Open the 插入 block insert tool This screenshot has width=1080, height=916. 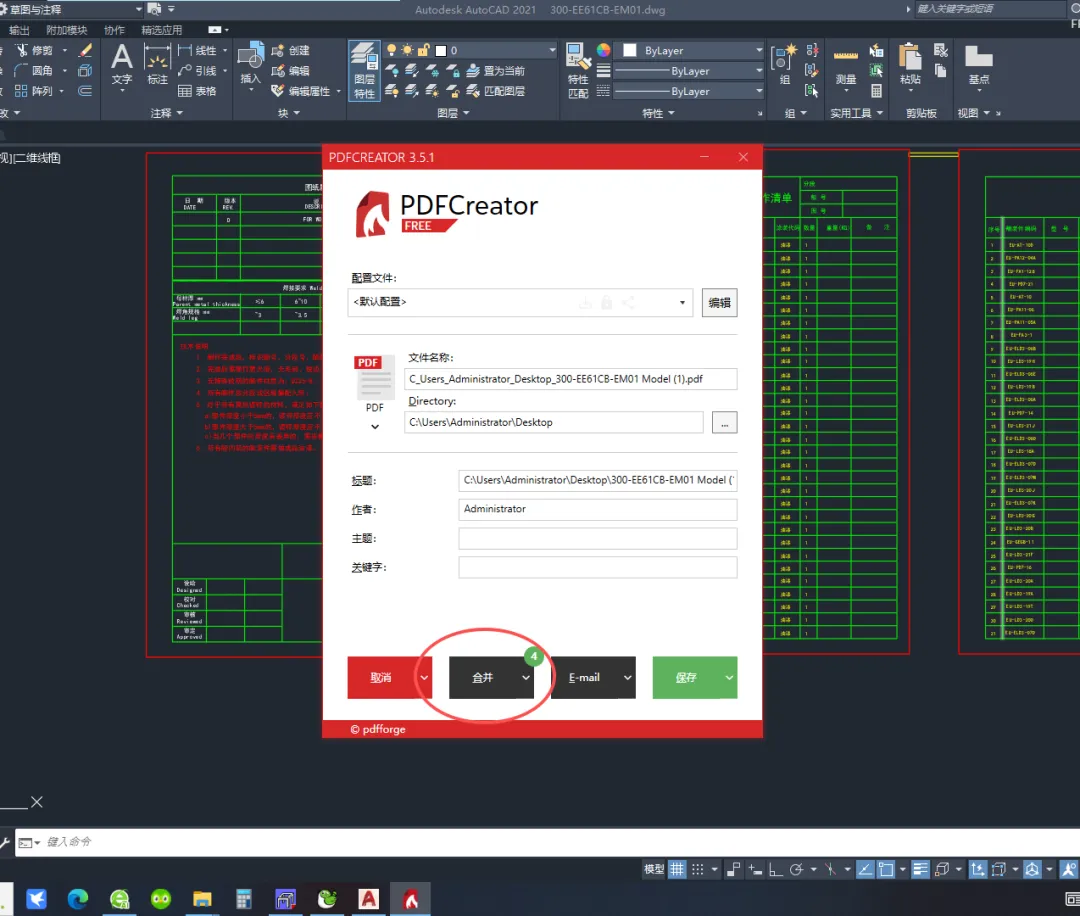tap(250, 64)
